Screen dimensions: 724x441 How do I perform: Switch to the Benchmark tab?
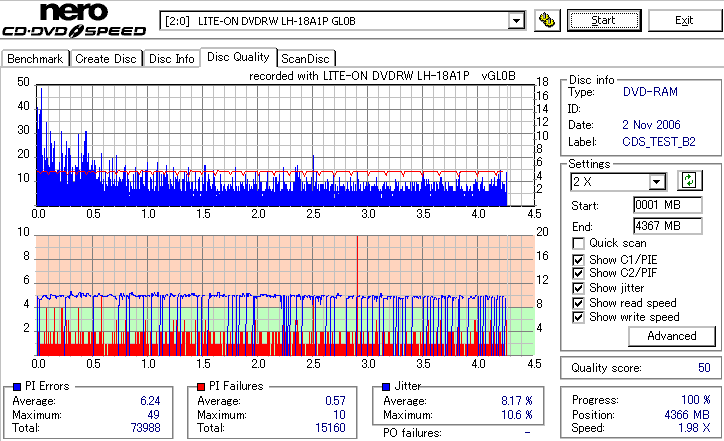(35, 59)
